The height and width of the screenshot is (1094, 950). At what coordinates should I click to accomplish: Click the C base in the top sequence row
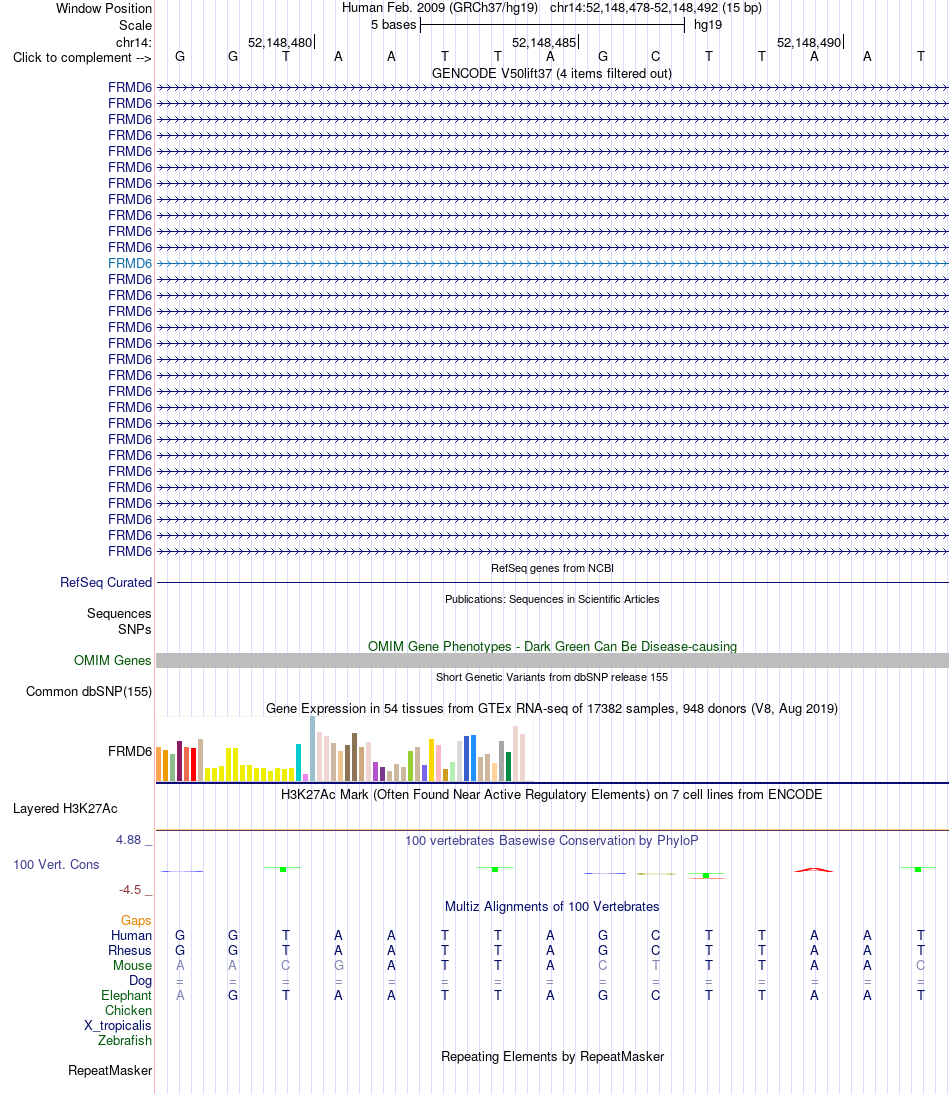coord(656,57)
